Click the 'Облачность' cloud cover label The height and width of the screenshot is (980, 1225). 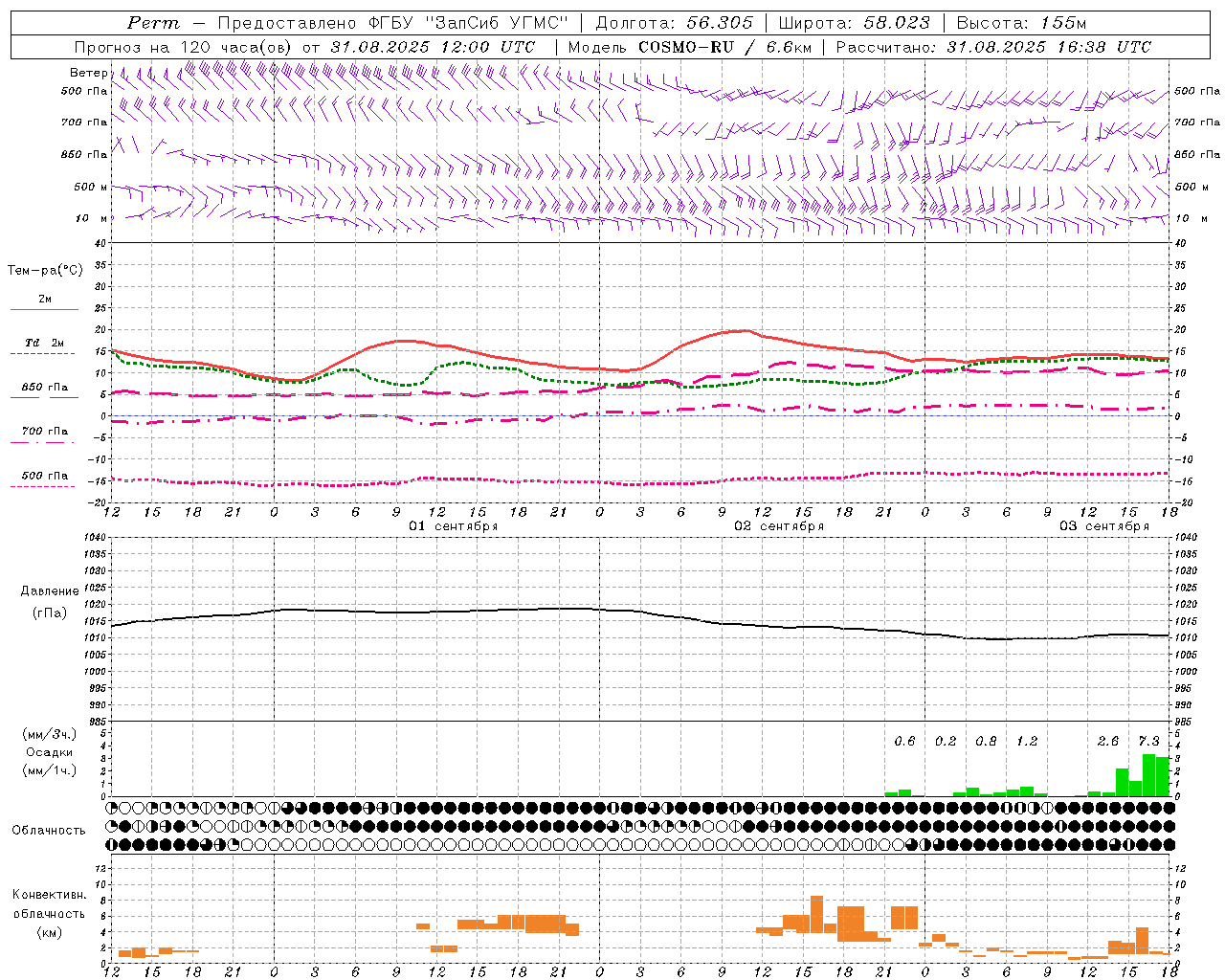[49, 831]
